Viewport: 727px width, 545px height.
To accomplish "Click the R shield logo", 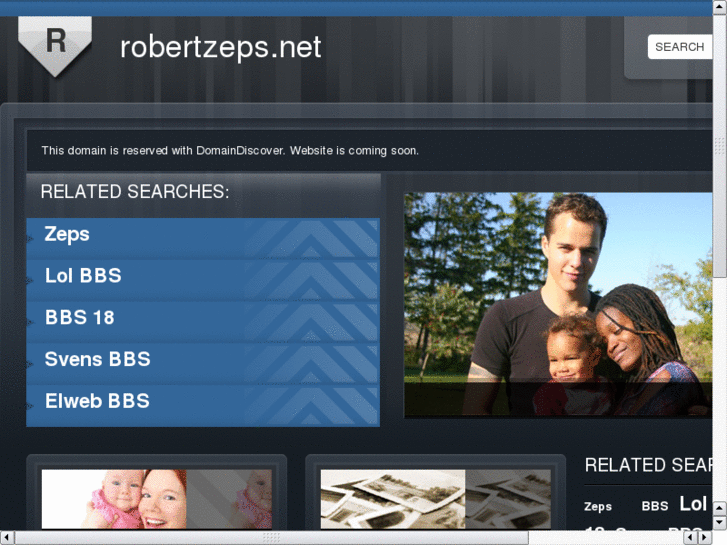I will [55, 46].
